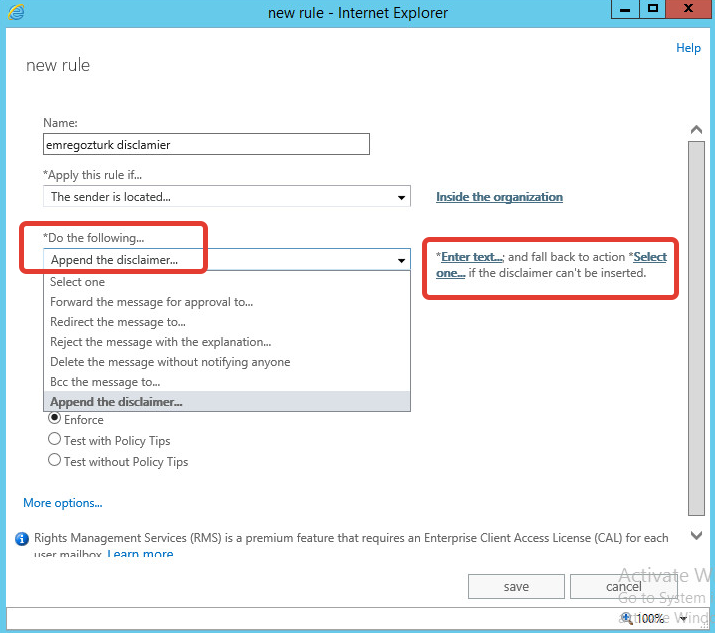Open the 'Enter text...' link
The height and width of the screenshot is (633, 715).
click(471, 257)
